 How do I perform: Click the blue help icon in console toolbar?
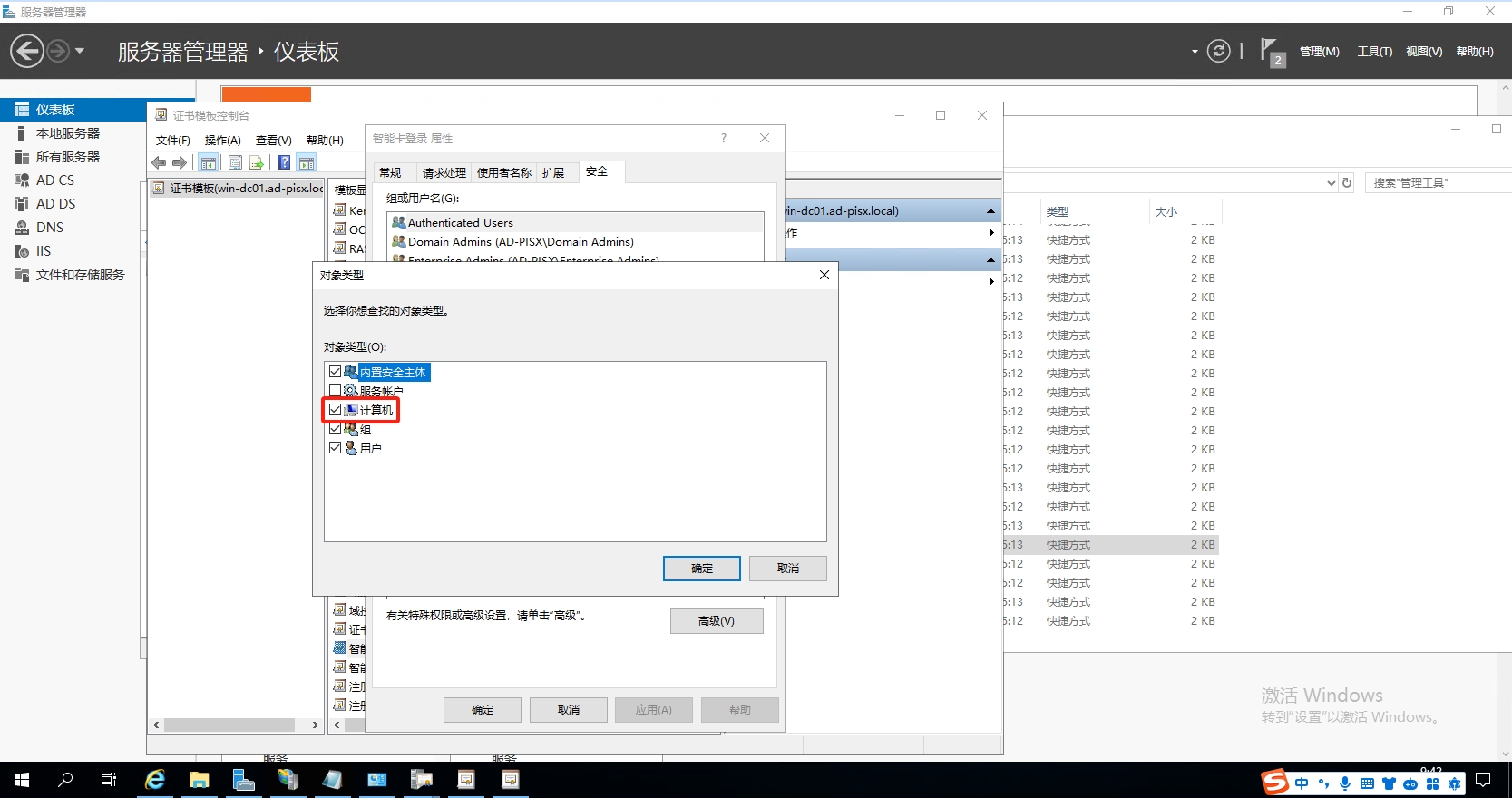pyautogui.click(x=284, y=162)
